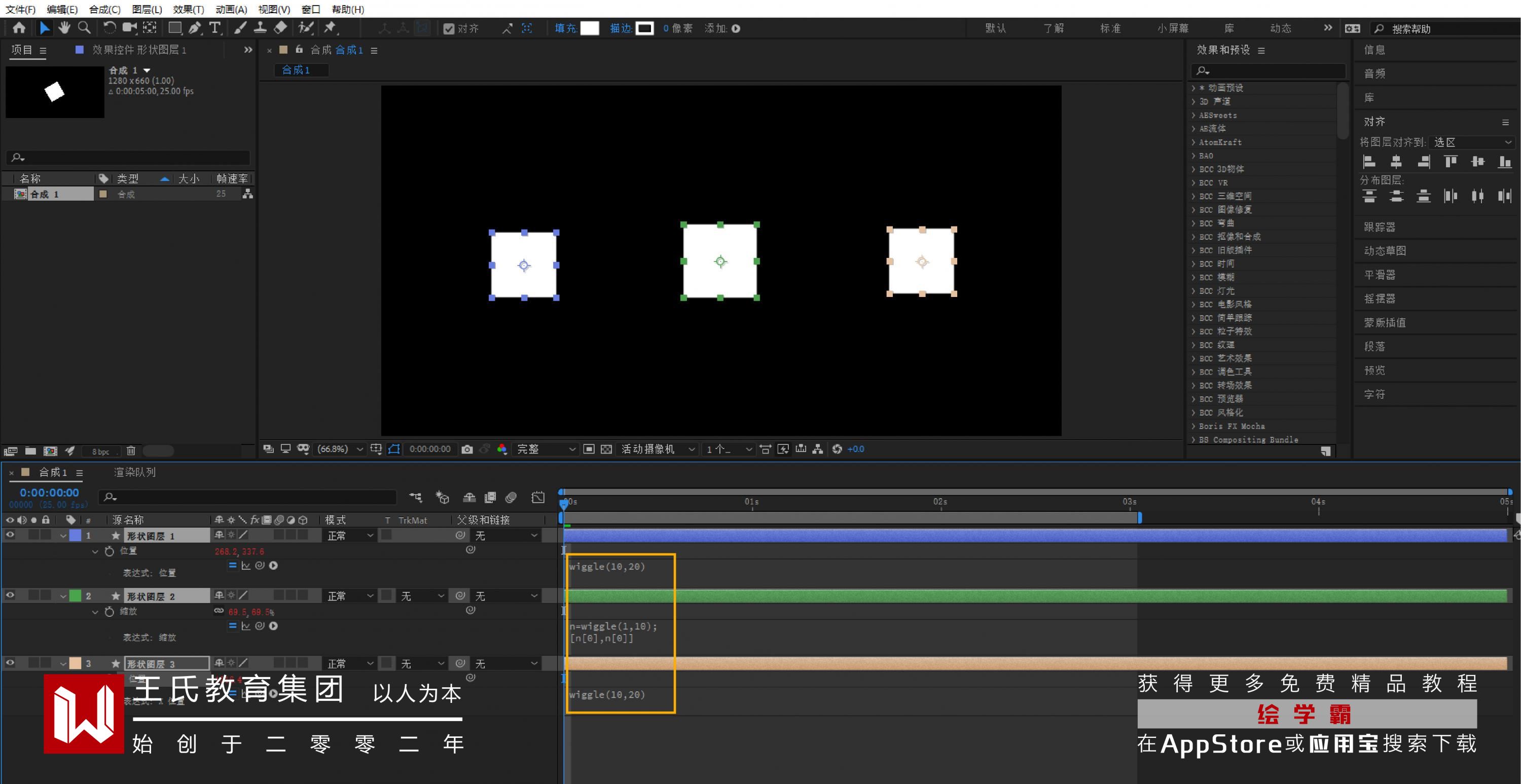Select the Pen tool
The image size is (1521, 784).
194,28
